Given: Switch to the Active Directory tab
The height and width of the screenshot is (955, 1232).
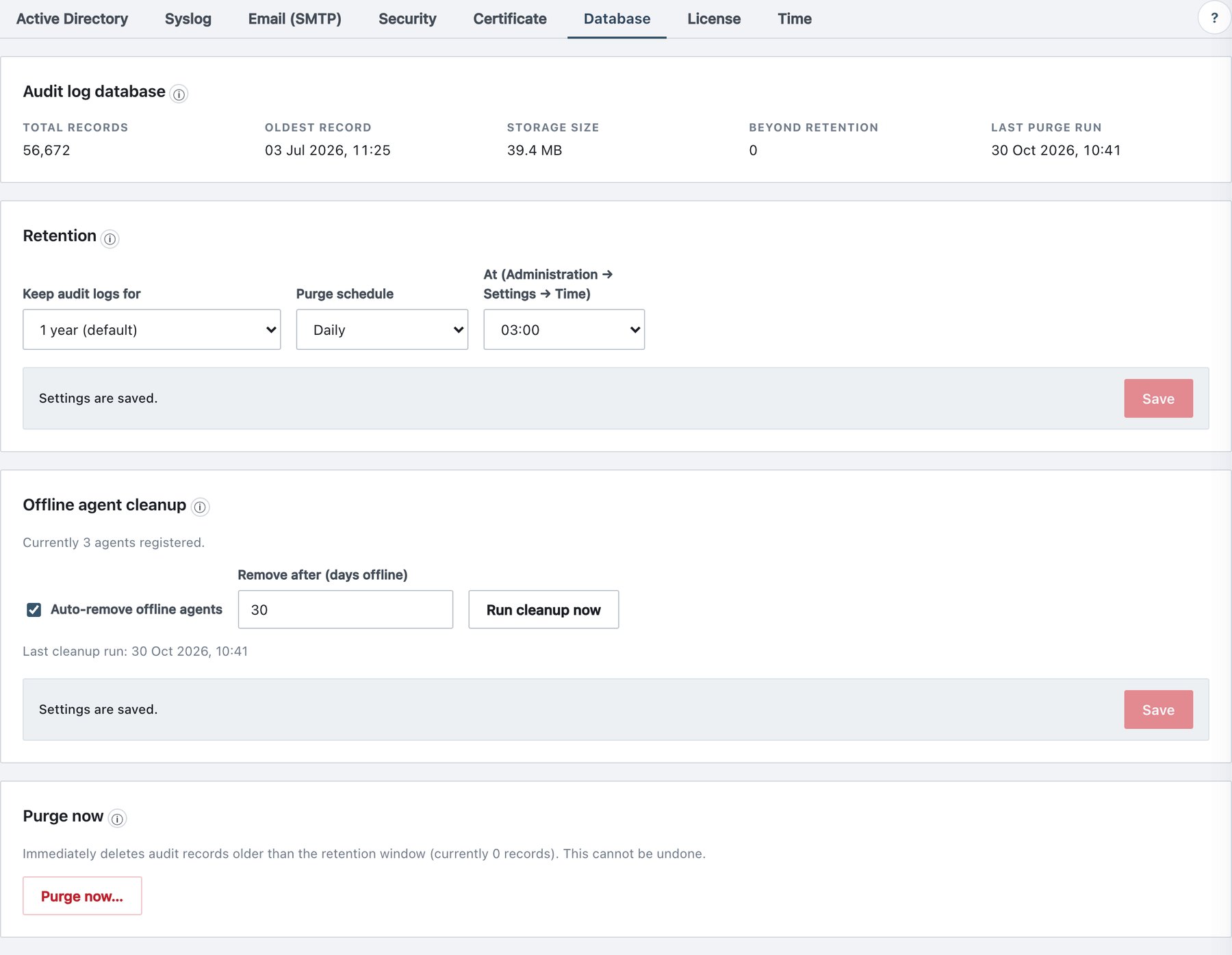Looking at the screenshot, I should 72,18.
